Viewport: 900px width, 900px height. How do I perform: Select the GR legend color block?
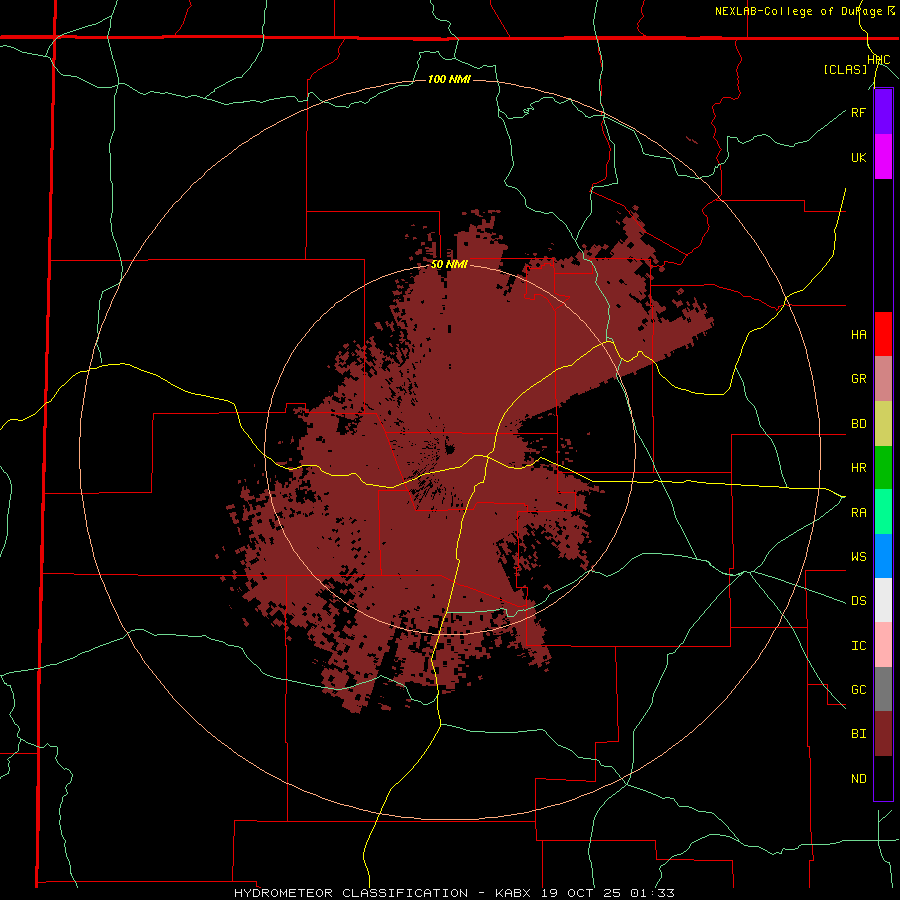tap(883, 379)
